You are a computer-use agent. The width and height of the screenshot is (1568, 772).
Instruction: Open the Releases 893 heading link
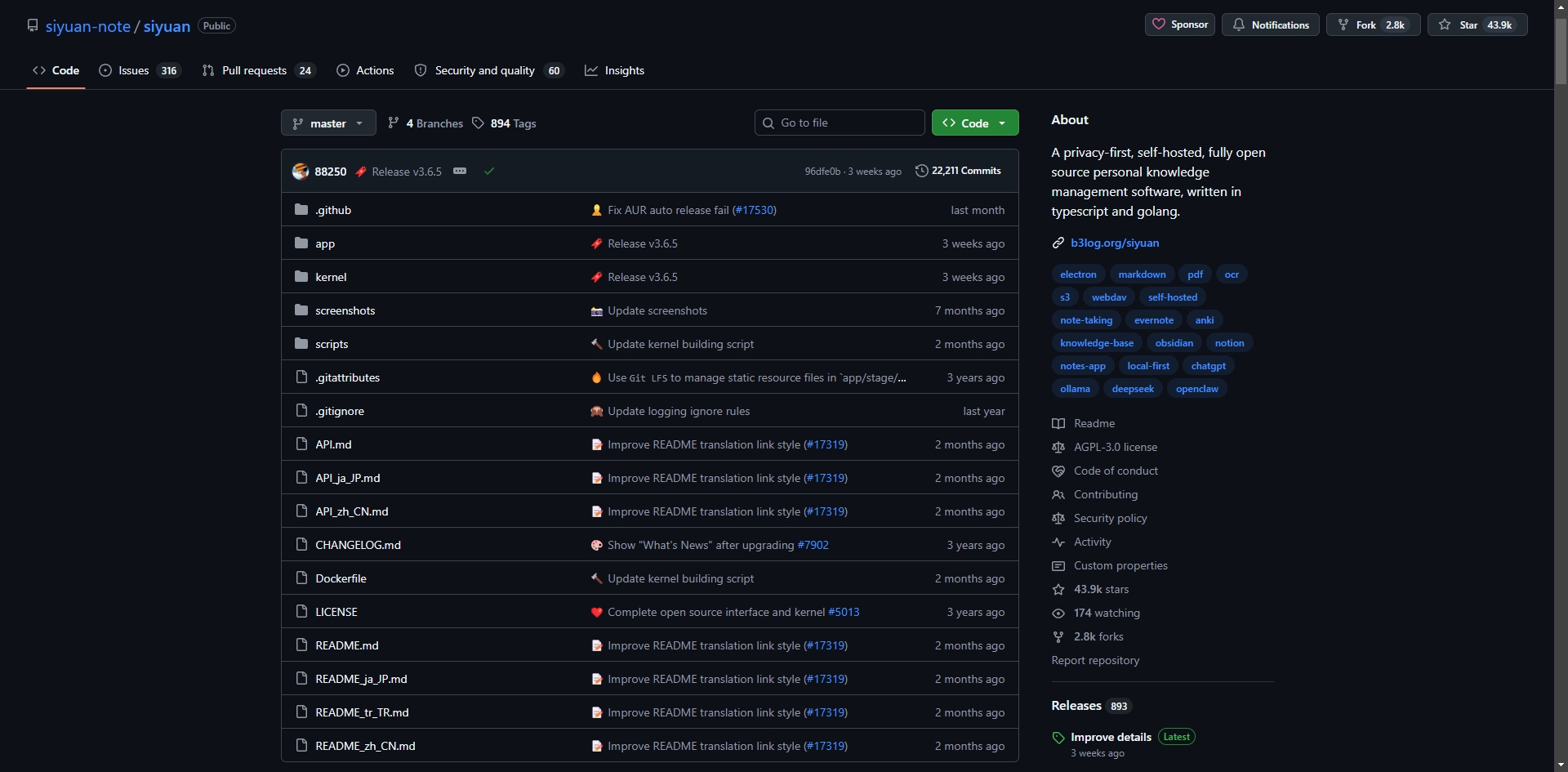point(1091,706)
